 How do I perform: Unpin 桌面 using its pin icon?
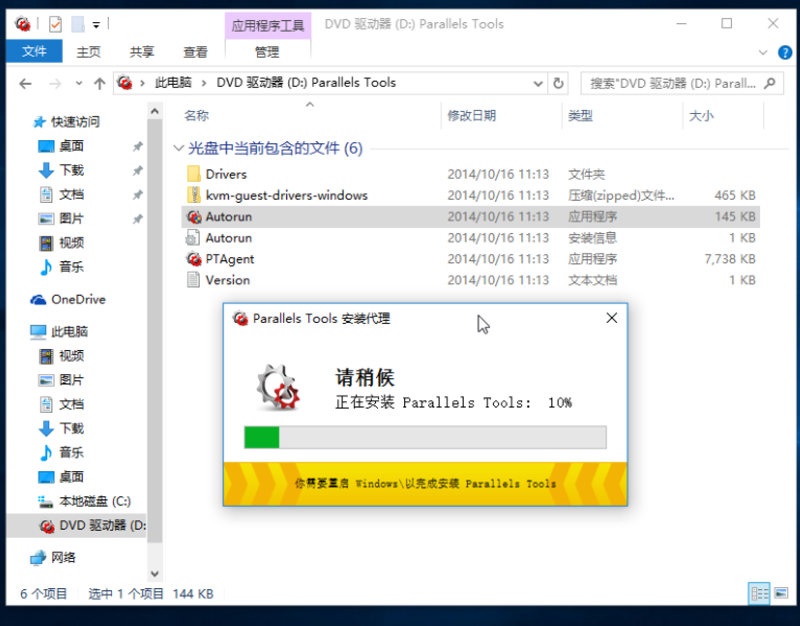click(x=137, y=146)
